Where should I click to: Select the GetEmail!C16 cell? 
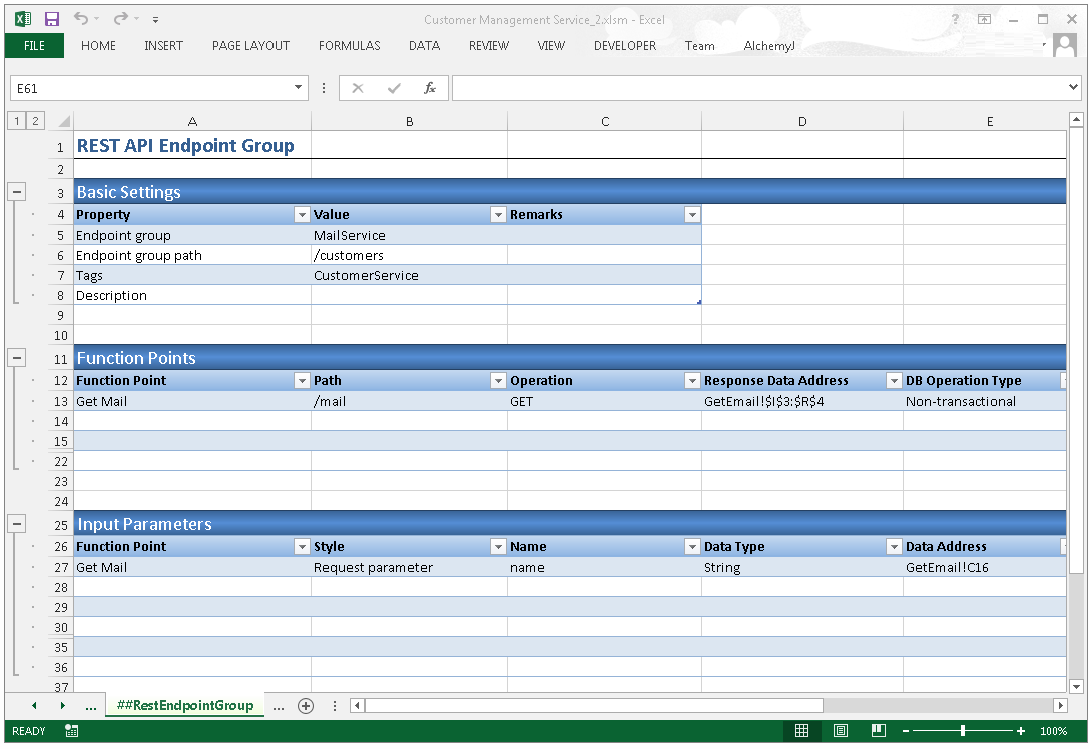pyautogui.click(x=985, y=568)
